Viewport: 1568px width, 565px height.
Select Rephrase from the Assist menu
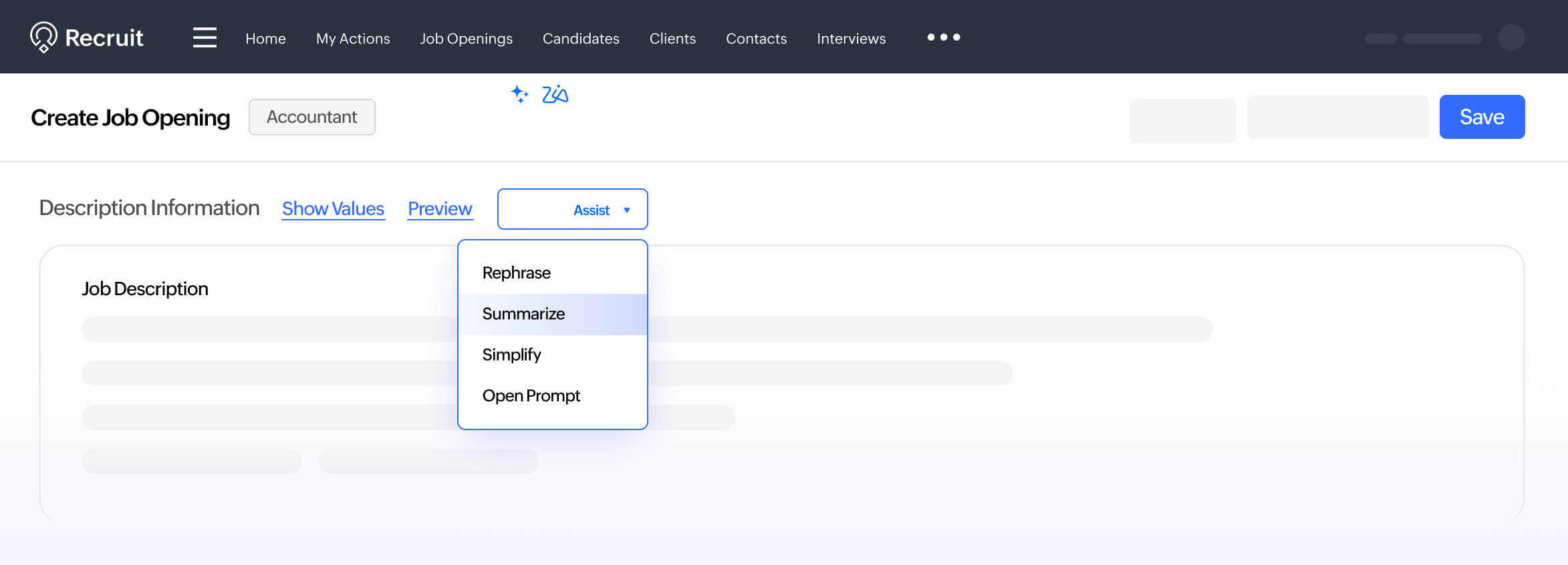(517, 273)
